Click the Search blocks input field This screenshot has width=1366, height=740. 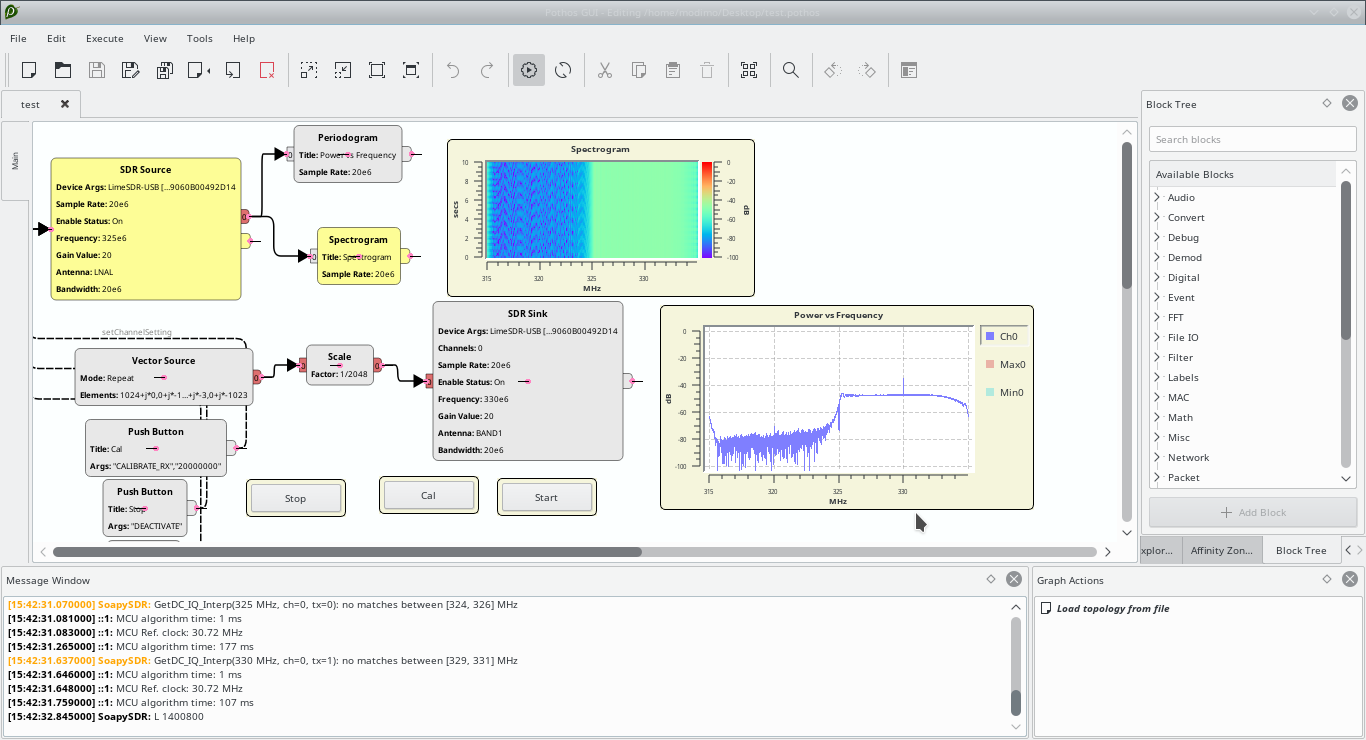coord(1253,139)
